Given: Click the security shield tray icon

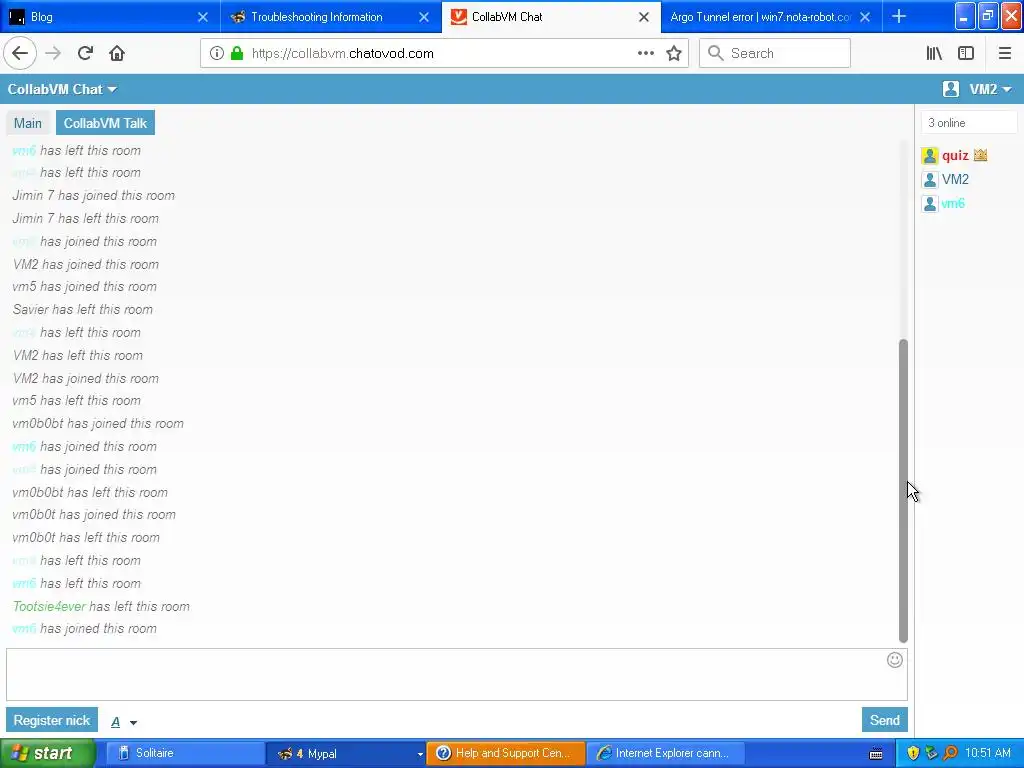Looking at the screenshot, I should pyautogui.click(x=913, y=753).
